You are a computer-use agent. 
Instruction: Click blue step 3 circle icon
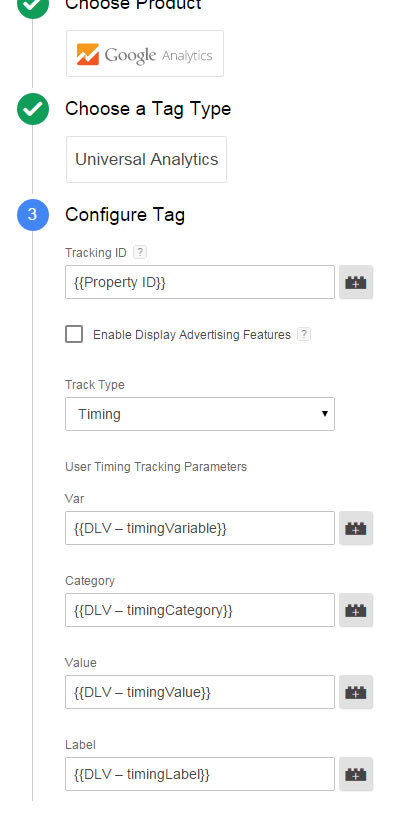click(33, 215)
